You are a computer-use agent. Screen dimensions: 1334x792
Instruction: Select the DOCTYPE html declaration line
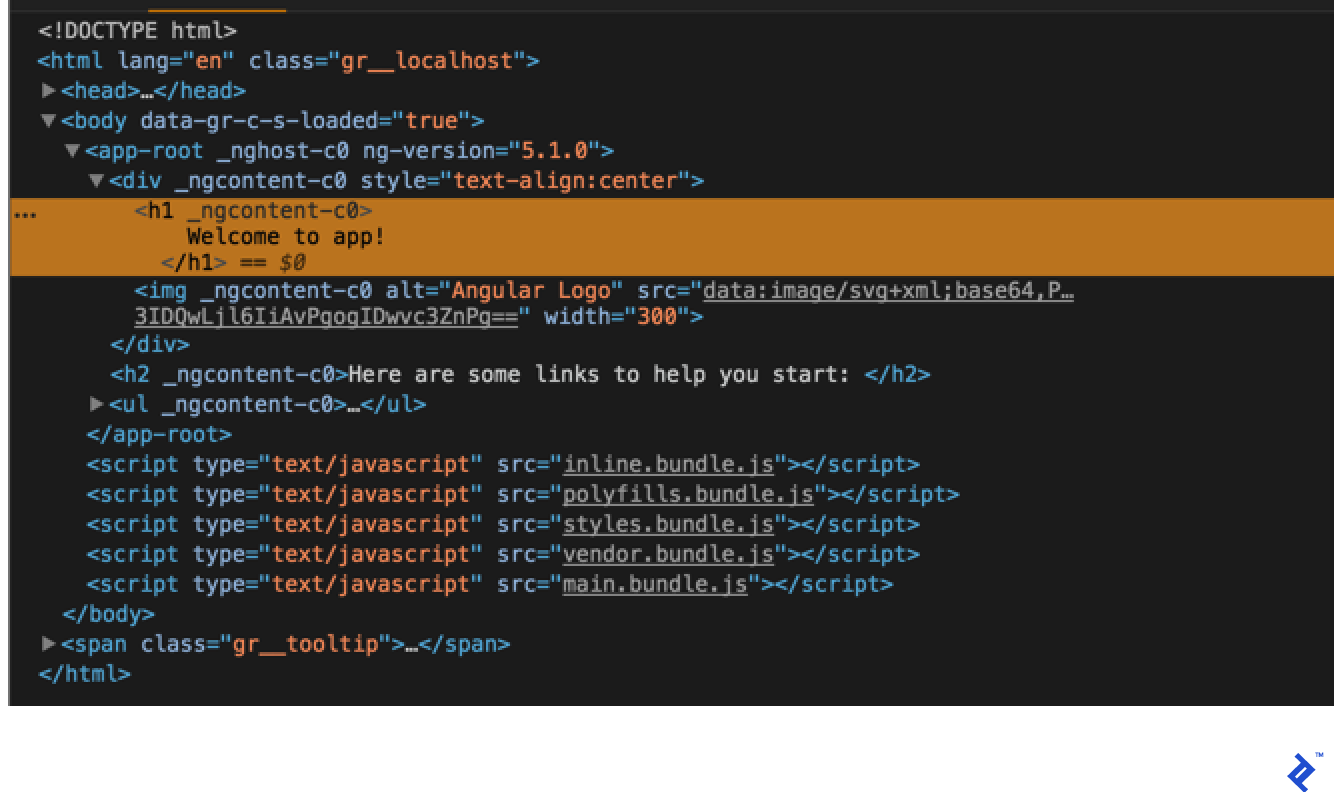point(137,31)
